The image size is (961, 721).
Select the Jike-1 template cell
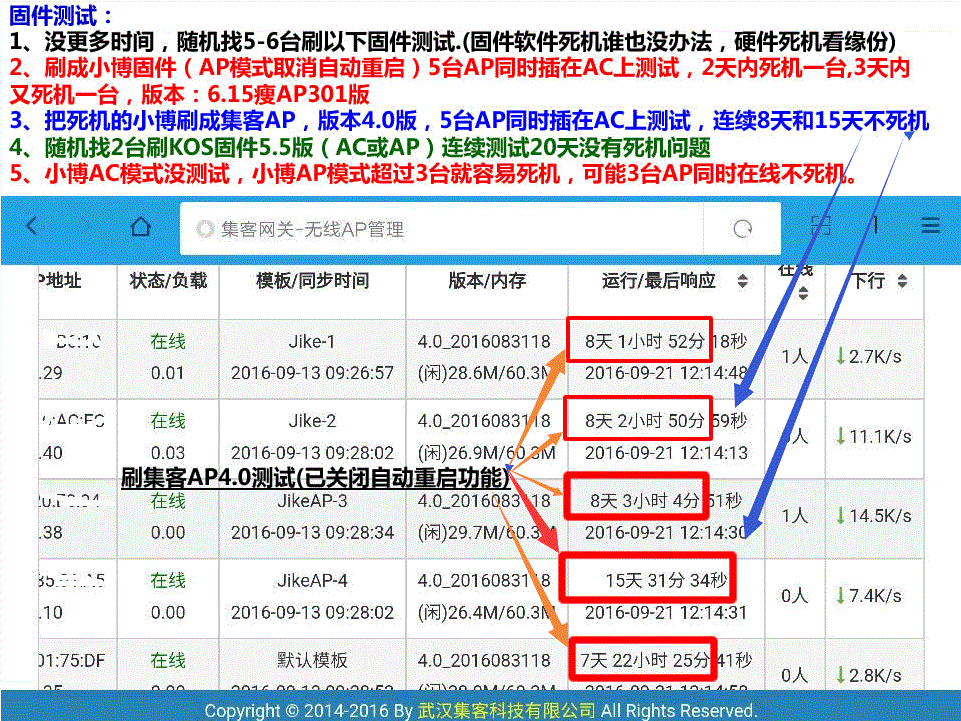[312, 341]
